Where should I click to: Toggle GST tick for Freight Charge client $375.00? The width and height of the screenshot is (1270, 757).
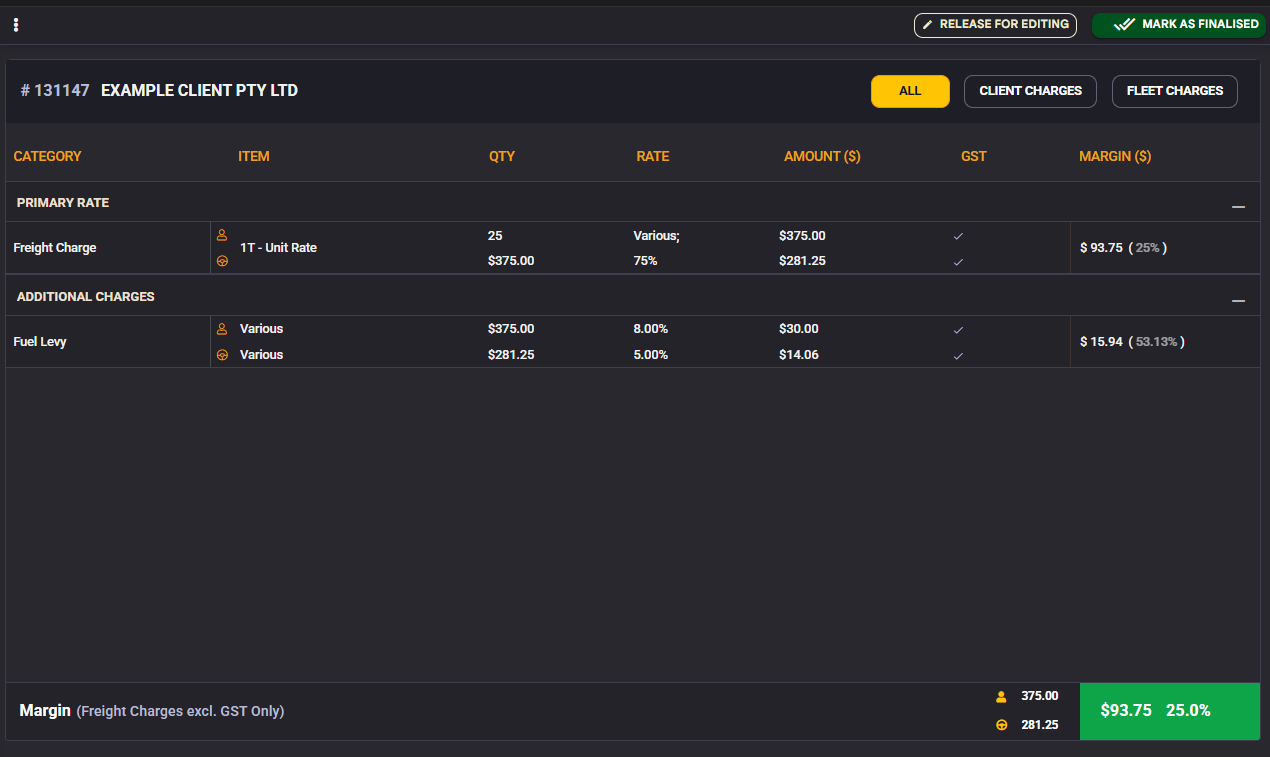pyautogui.click(x=958, y=237)
